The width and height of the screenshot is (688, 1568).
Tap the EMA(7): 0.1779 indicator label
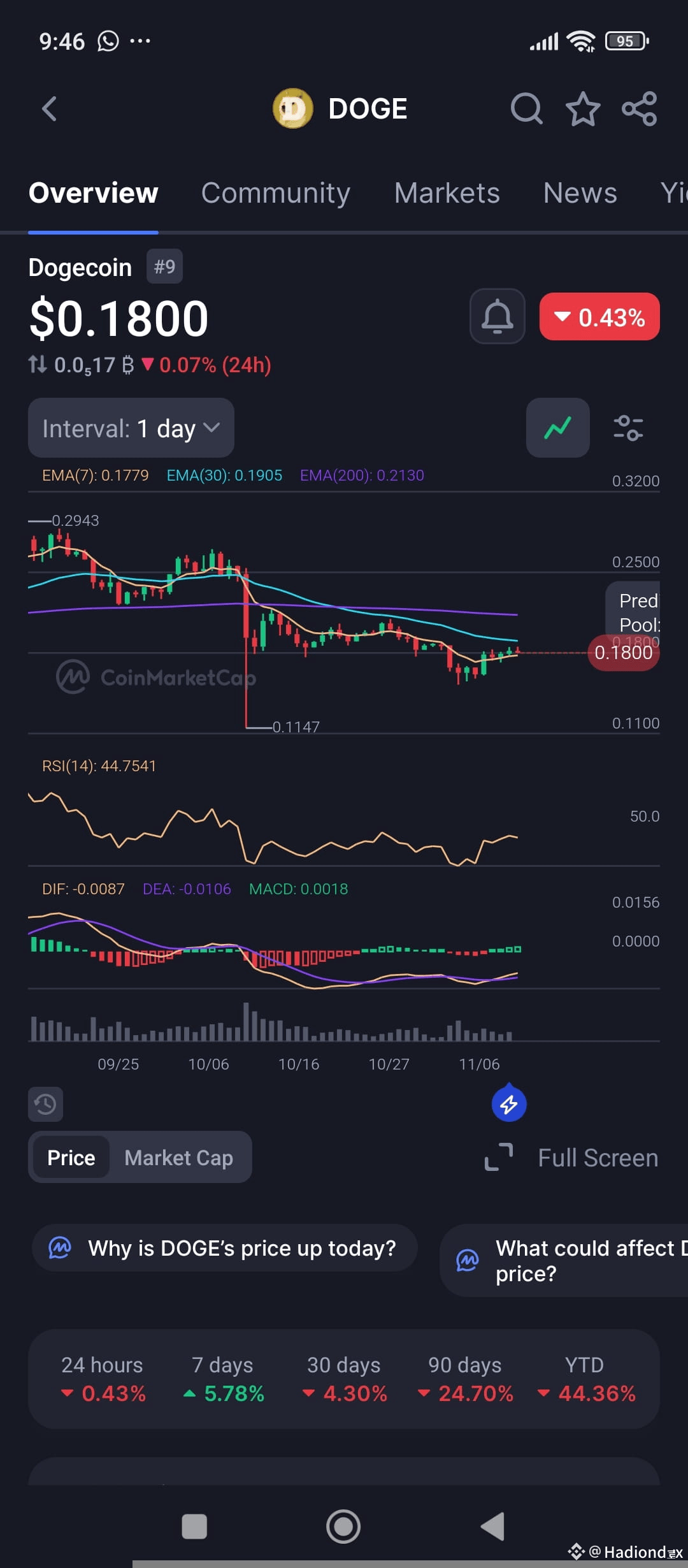tap(95, 475)
